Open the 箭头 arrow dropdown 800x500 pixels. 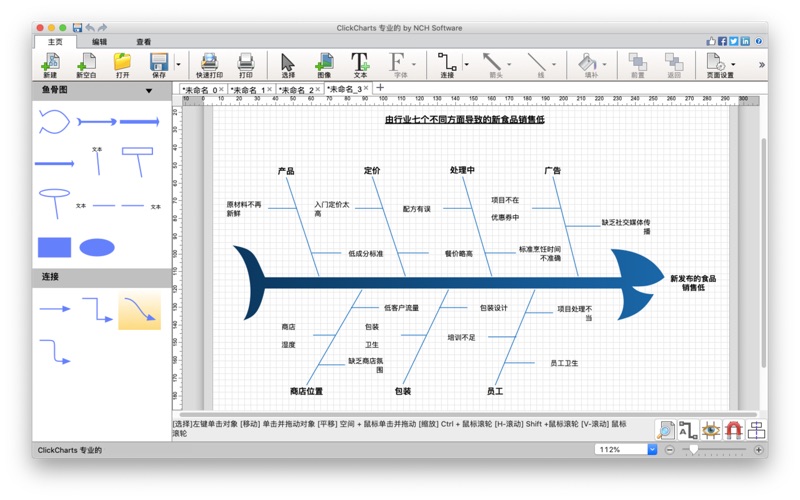509,64
